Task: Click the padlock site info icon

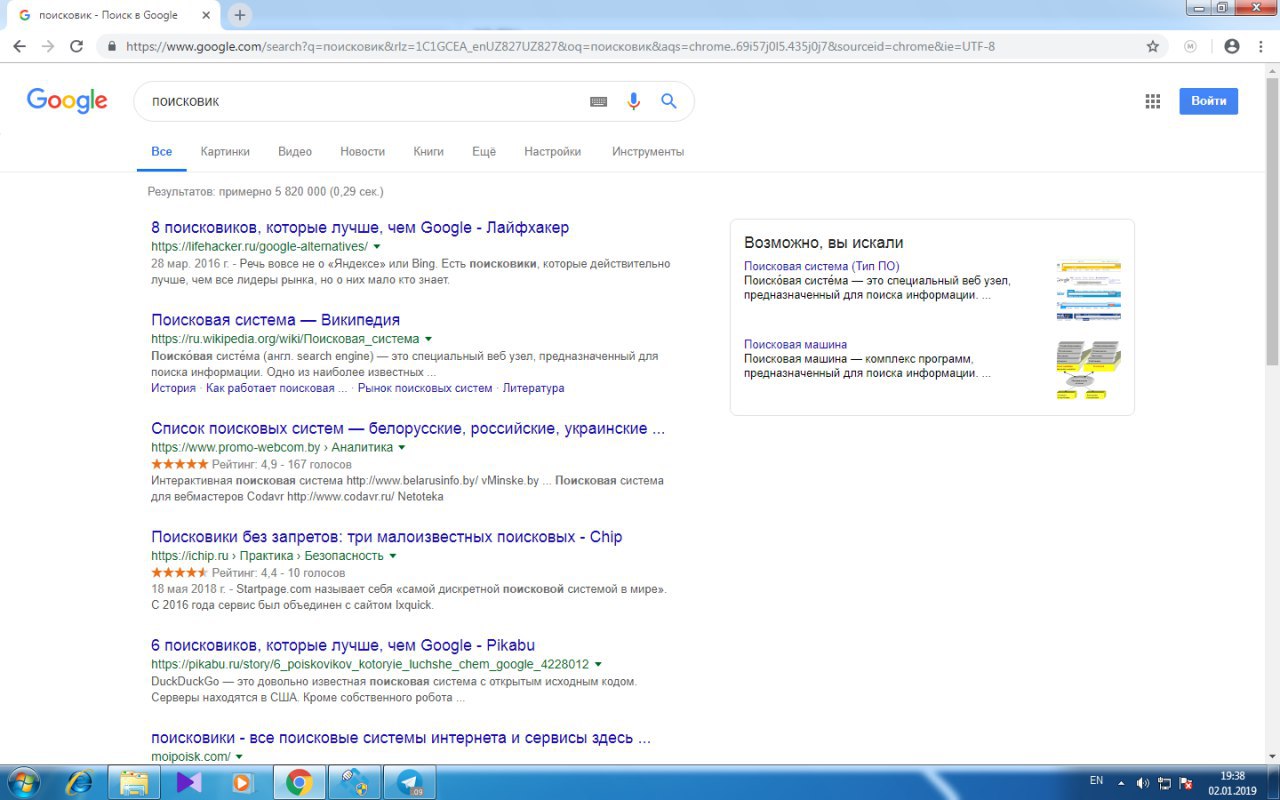Action: (112, 46)
